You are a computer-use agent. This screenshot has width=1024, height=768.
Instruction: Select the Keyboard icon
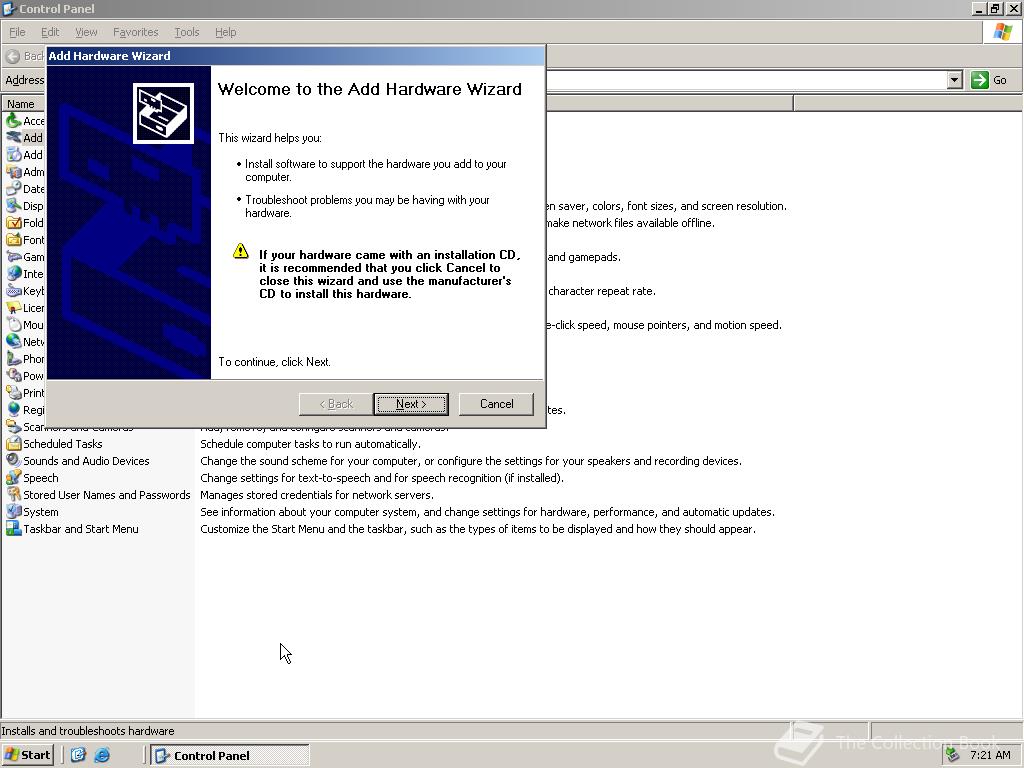14,290
